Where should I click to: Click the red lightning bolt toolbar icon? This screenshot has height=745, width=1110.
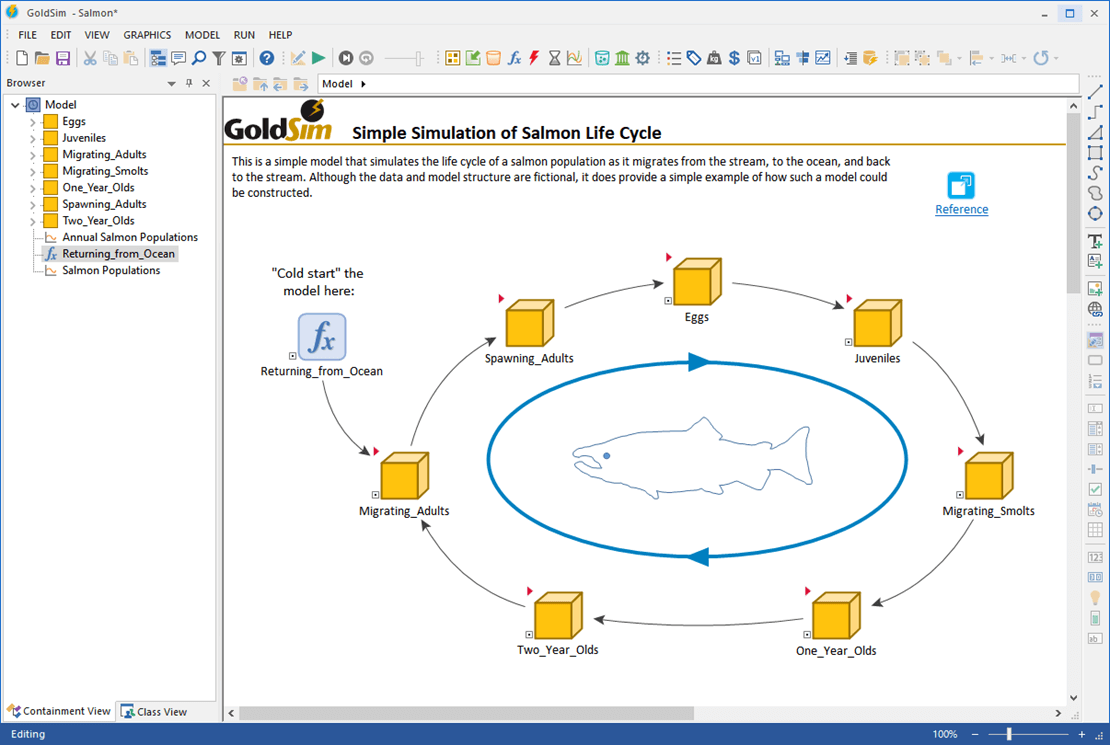coord(534,58)
